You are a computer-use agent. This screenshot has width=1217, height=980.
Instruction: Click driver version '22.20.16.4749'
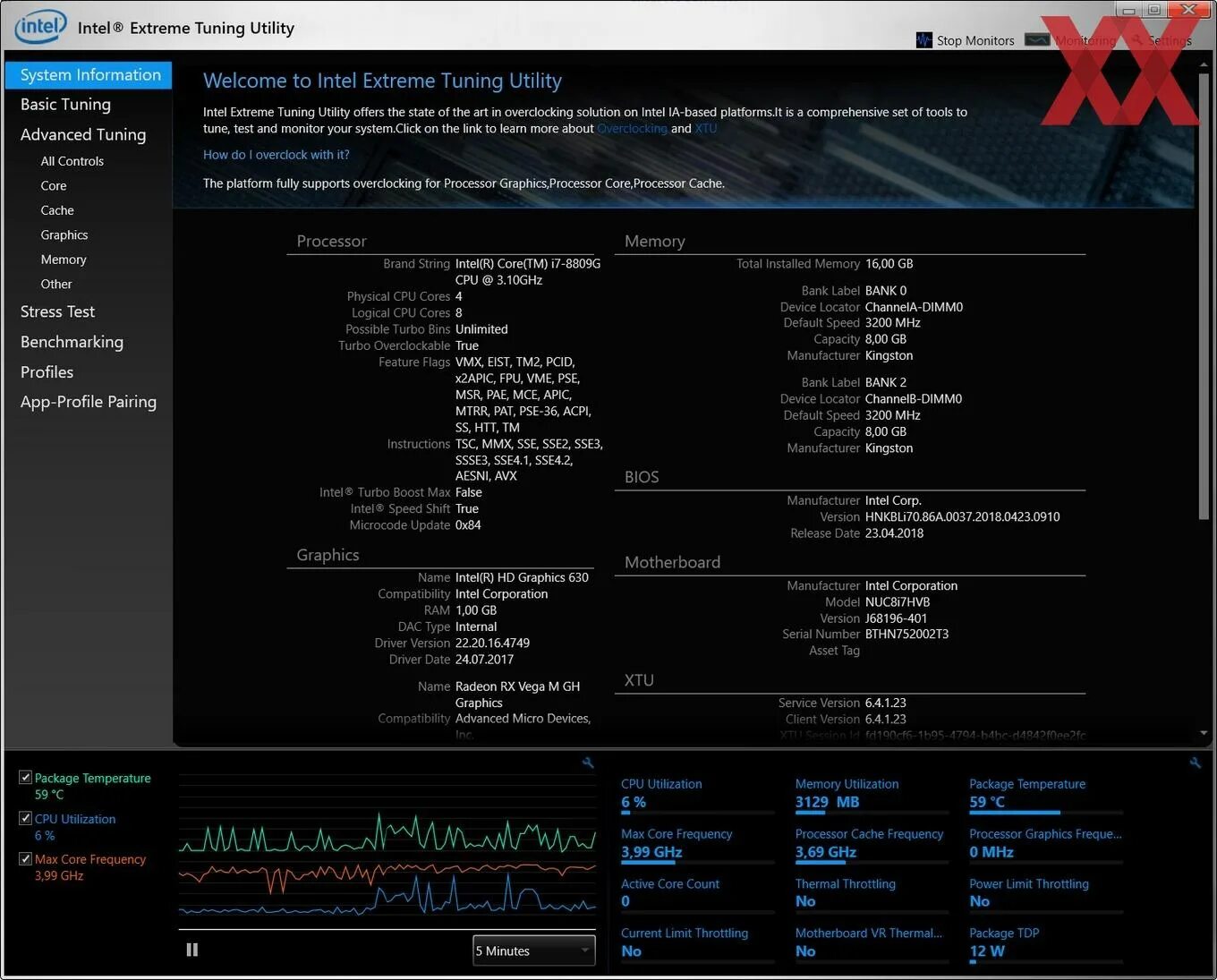click(x=492, y=643)
